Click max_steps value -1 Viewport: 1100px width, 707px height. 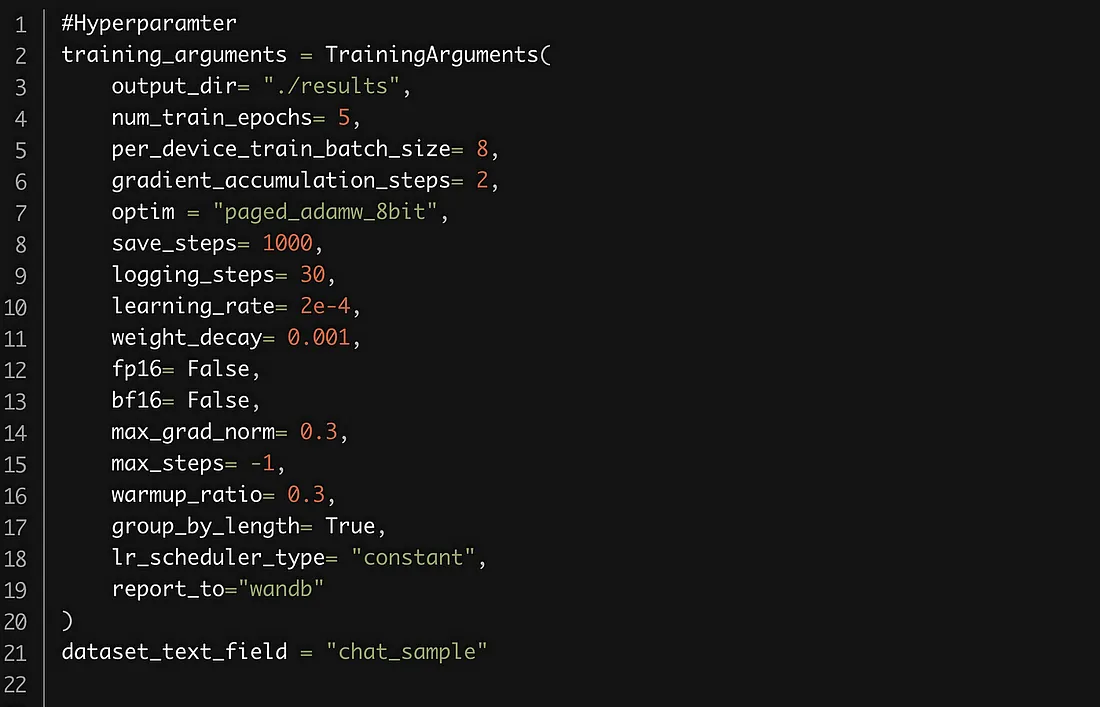pyautogui.click(x=262, y=463)
